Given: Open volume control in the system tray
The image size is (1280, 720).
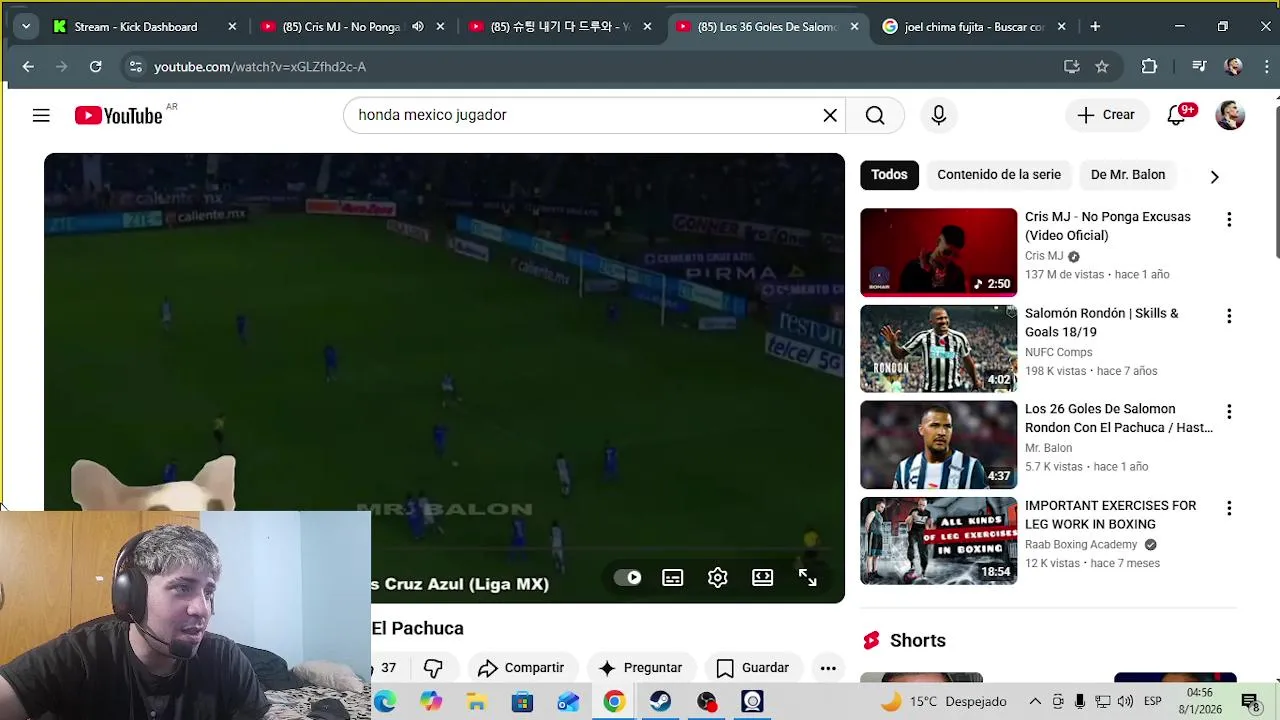Looking at the screenshot, I should (1125, 702).
